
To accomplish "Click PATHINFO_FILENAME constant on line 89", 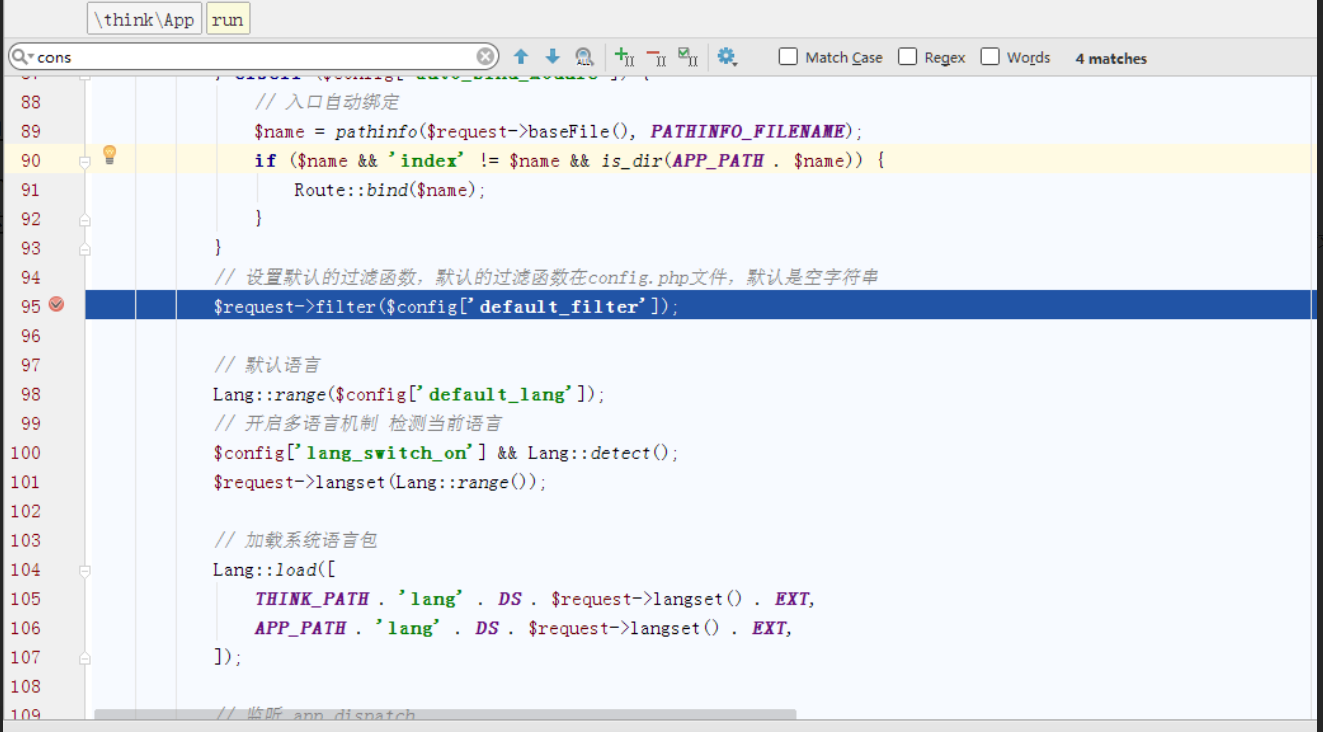I will 750,132.
